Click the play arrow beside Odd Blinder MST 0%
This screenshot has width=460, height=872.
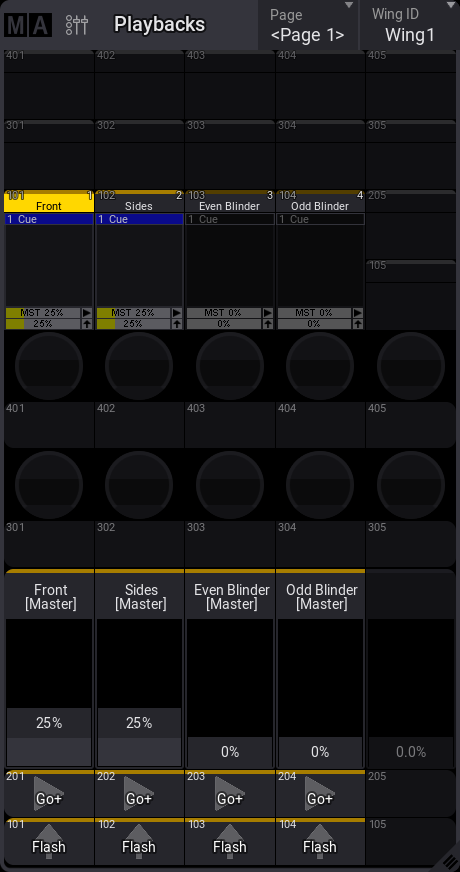(358, 313)
